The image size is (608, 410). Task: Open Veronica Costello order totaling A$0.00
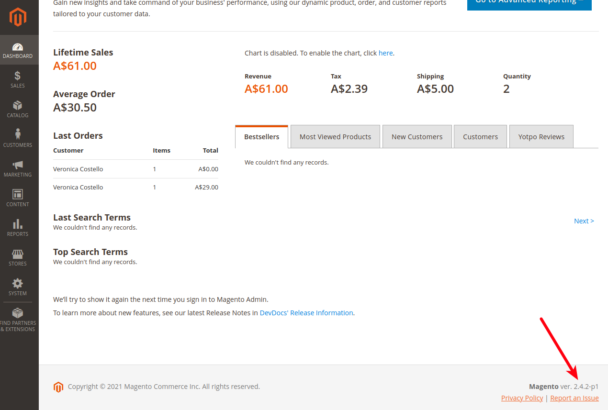coord(136,169)
